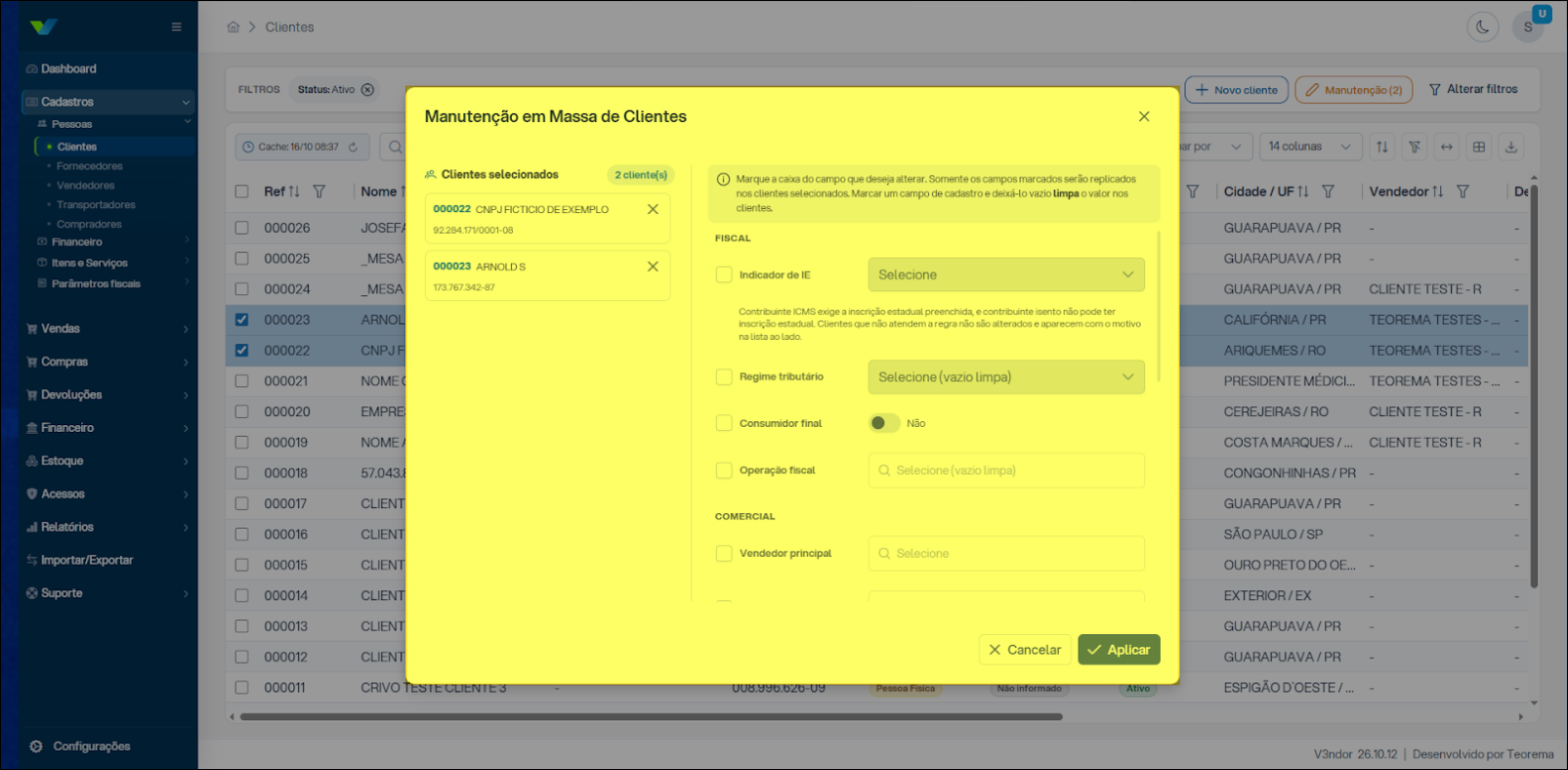The width and height of the screenshot is (1568, 770).
Task: Open Fornecedores in the sidebar
Action: (x=90, y=166)
